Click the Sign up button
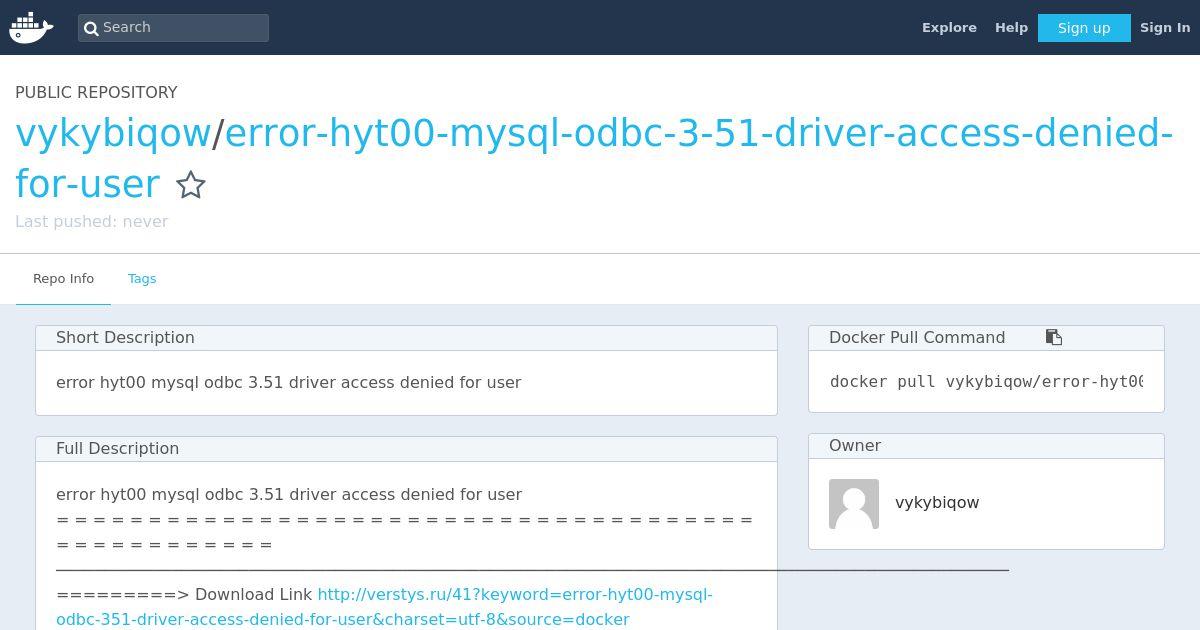The height and width of the screenshot is (630, 1200). [1084, 28]
